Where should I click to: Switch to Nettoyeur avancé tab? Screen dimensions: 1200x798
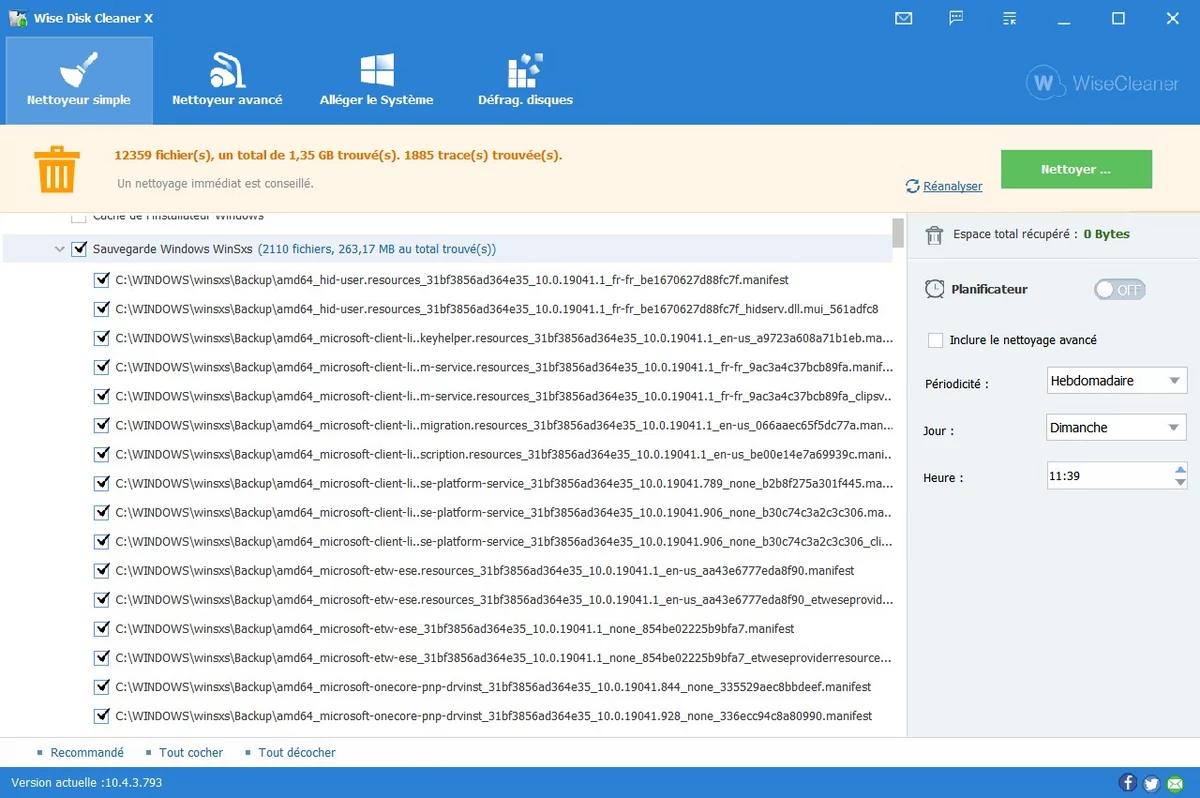(227, 80)
